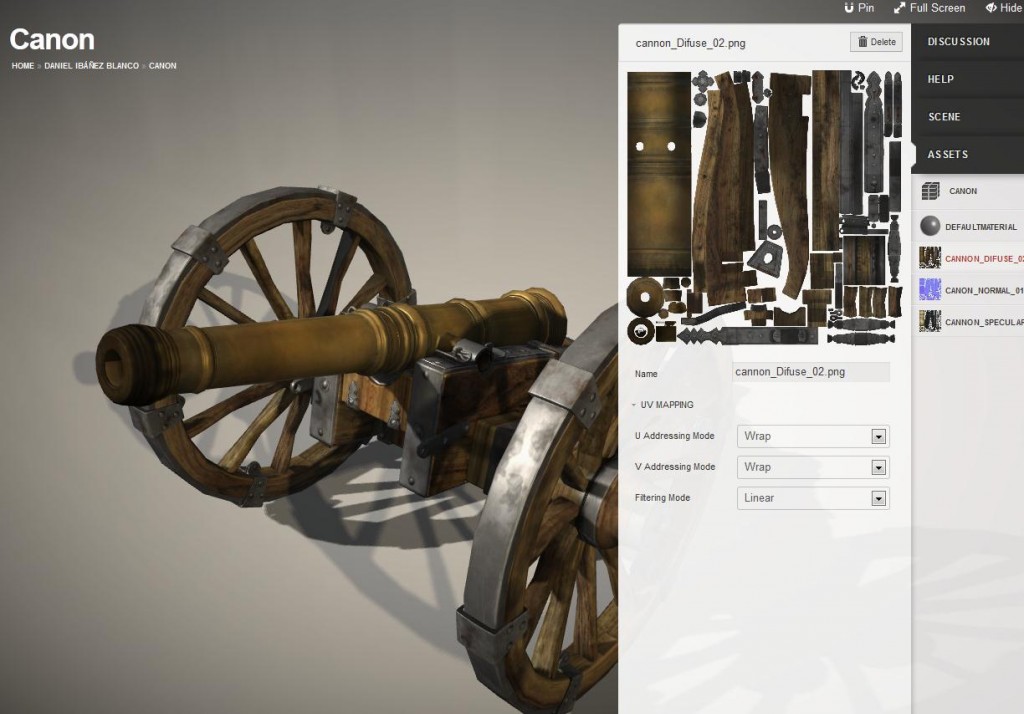The height and width of the screenshot is (714, 1024).
Task: Delete the cannon_Difuse_02.png texture
Action: (876, 42)
